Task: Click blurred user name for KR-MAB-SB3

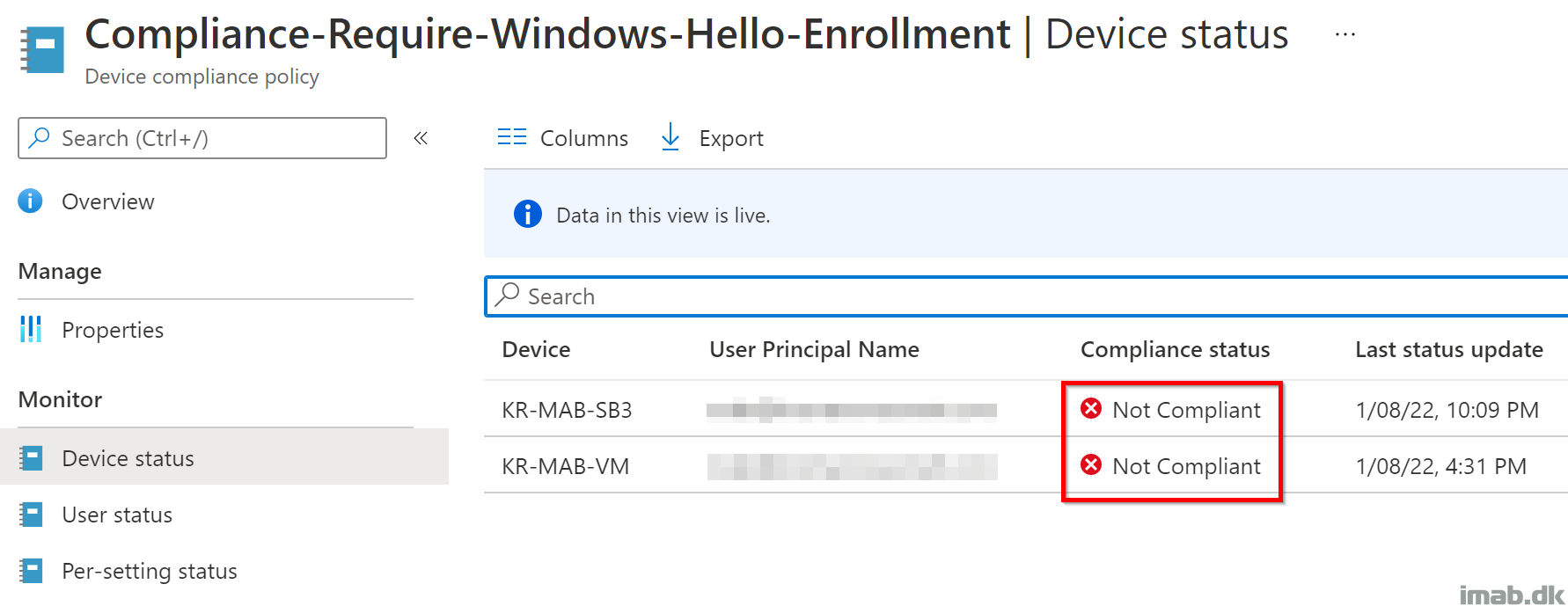Action: tap(852, 410)
